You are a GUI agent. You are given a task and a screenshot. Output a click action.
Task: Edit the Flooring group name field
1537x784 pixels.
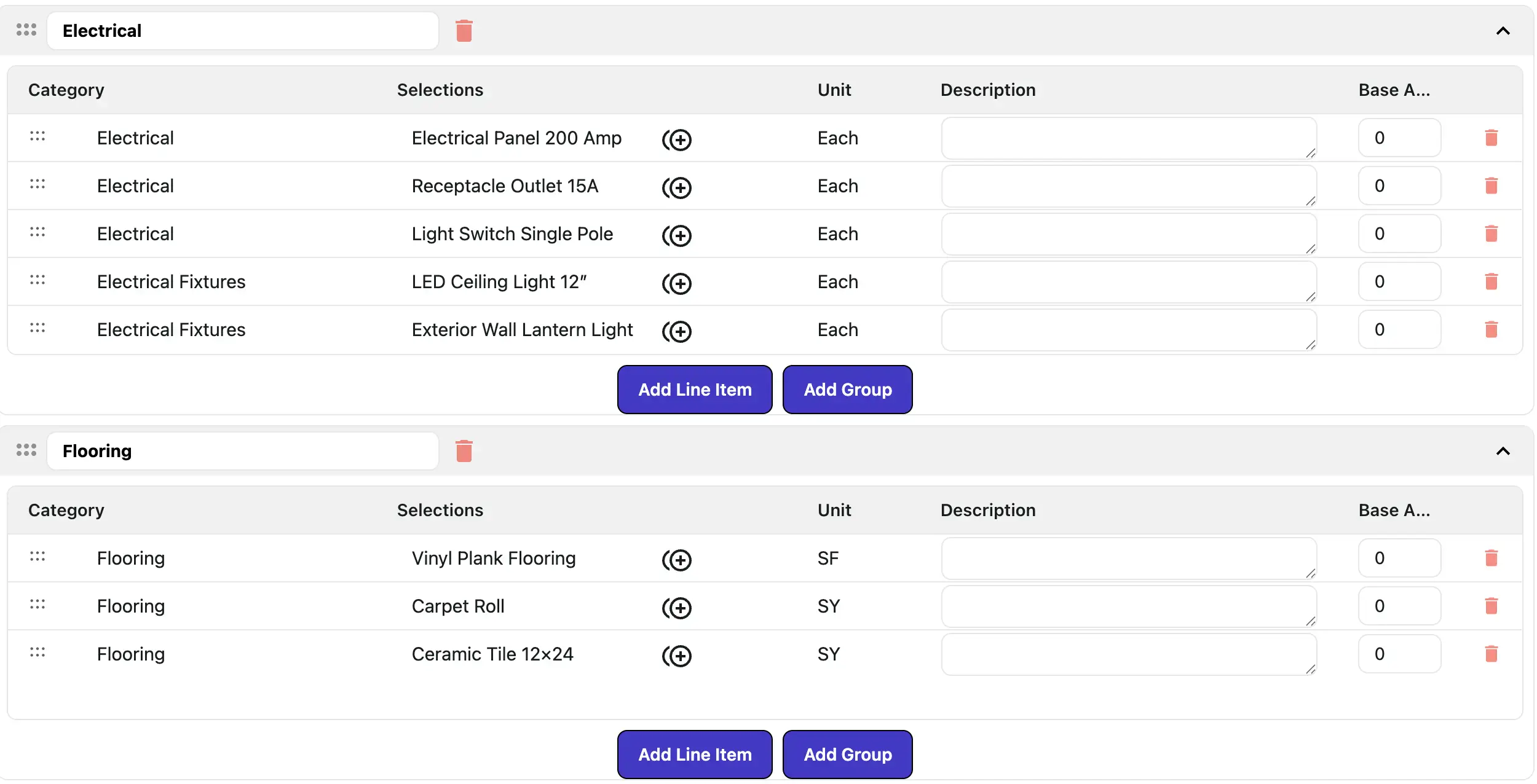pos(243,451)
